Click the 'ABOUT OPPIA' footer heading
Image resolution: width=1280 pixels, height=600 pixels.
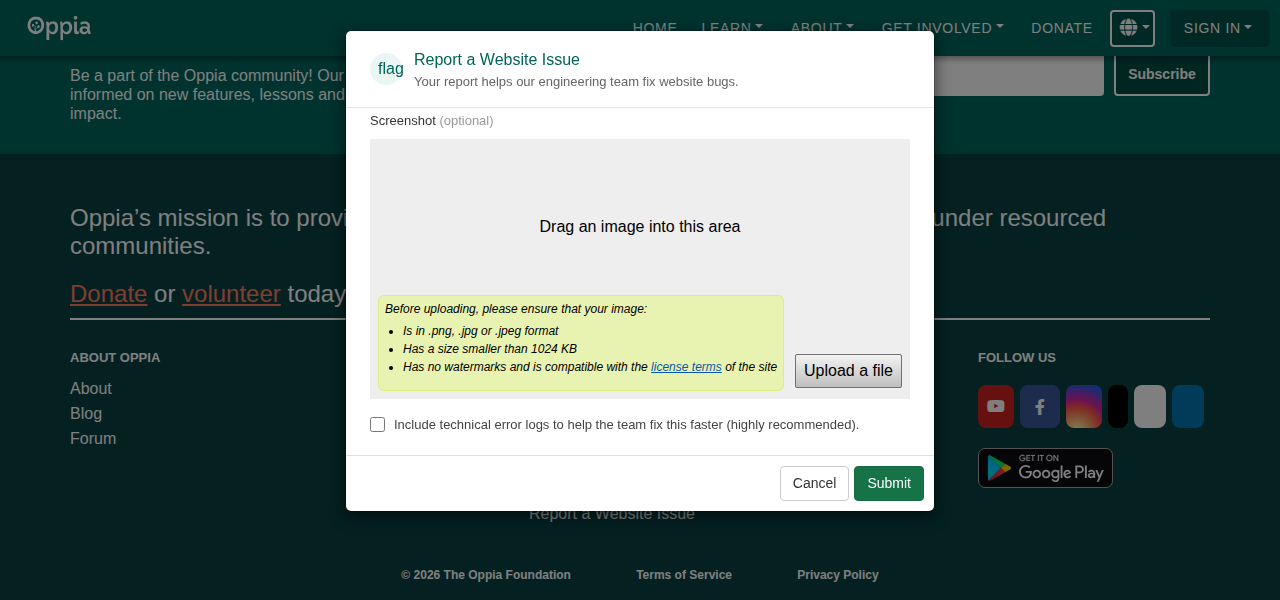point(115,357)
